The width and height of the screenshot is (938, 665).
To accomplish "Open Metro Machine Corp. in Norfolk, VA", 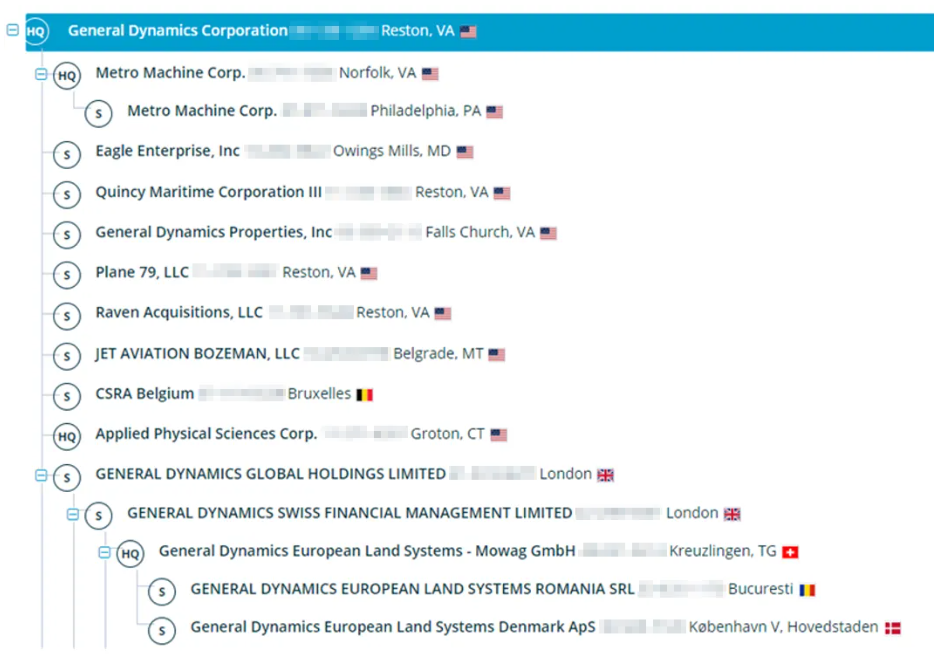I will click(x=170, y=73).
